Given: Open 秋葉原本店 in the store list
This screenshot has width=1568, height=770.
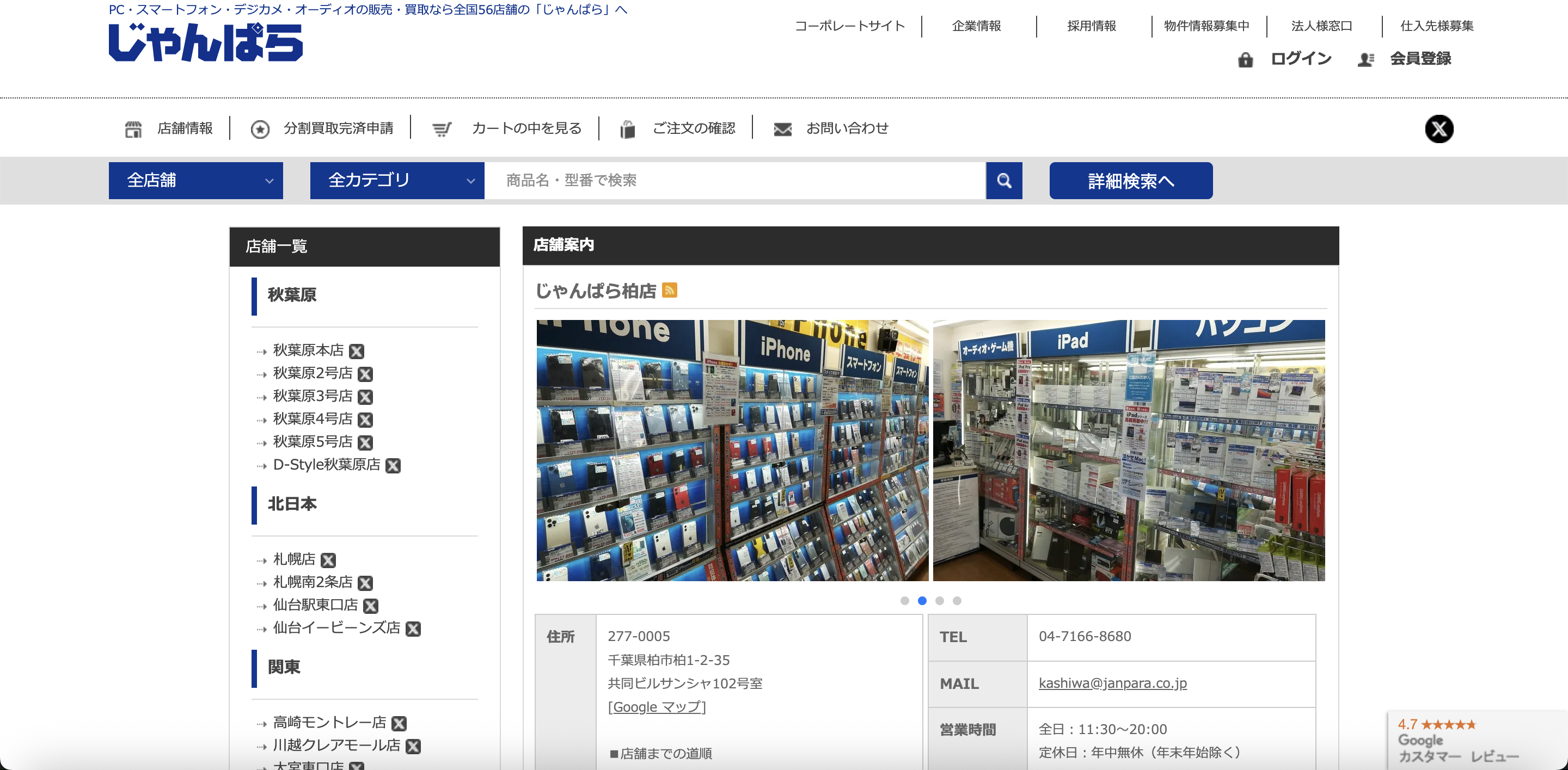Looking at the screenshot, I should click(x=309, y=350).
